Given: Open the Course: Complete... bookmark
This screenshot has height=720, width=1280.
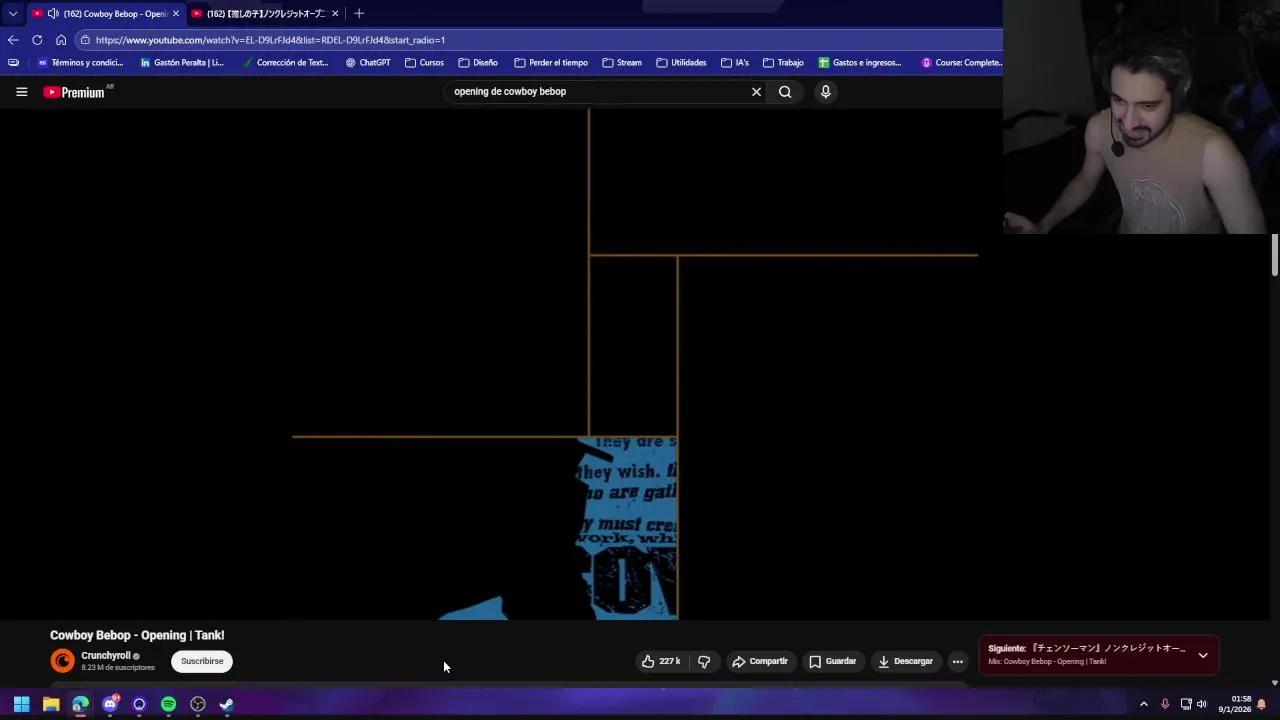Looking at the screenshot, I should point(961,63).
